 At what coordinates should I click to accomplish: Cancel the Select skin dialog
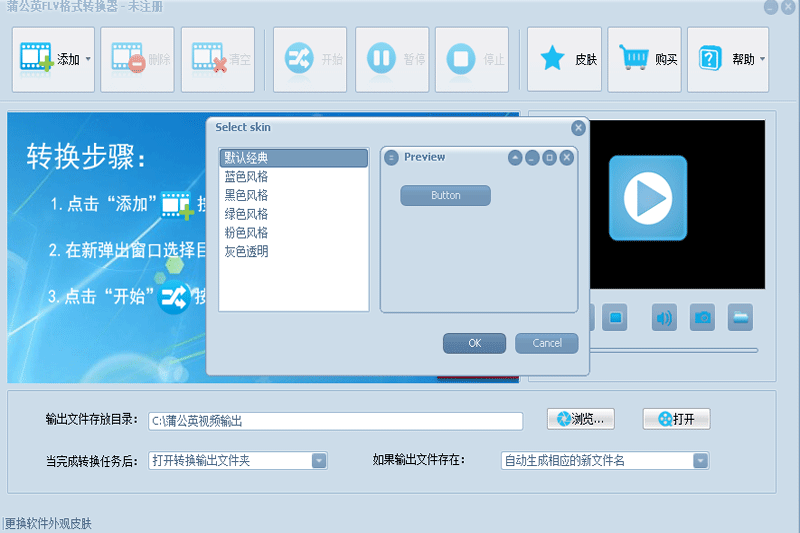point(547,343)
